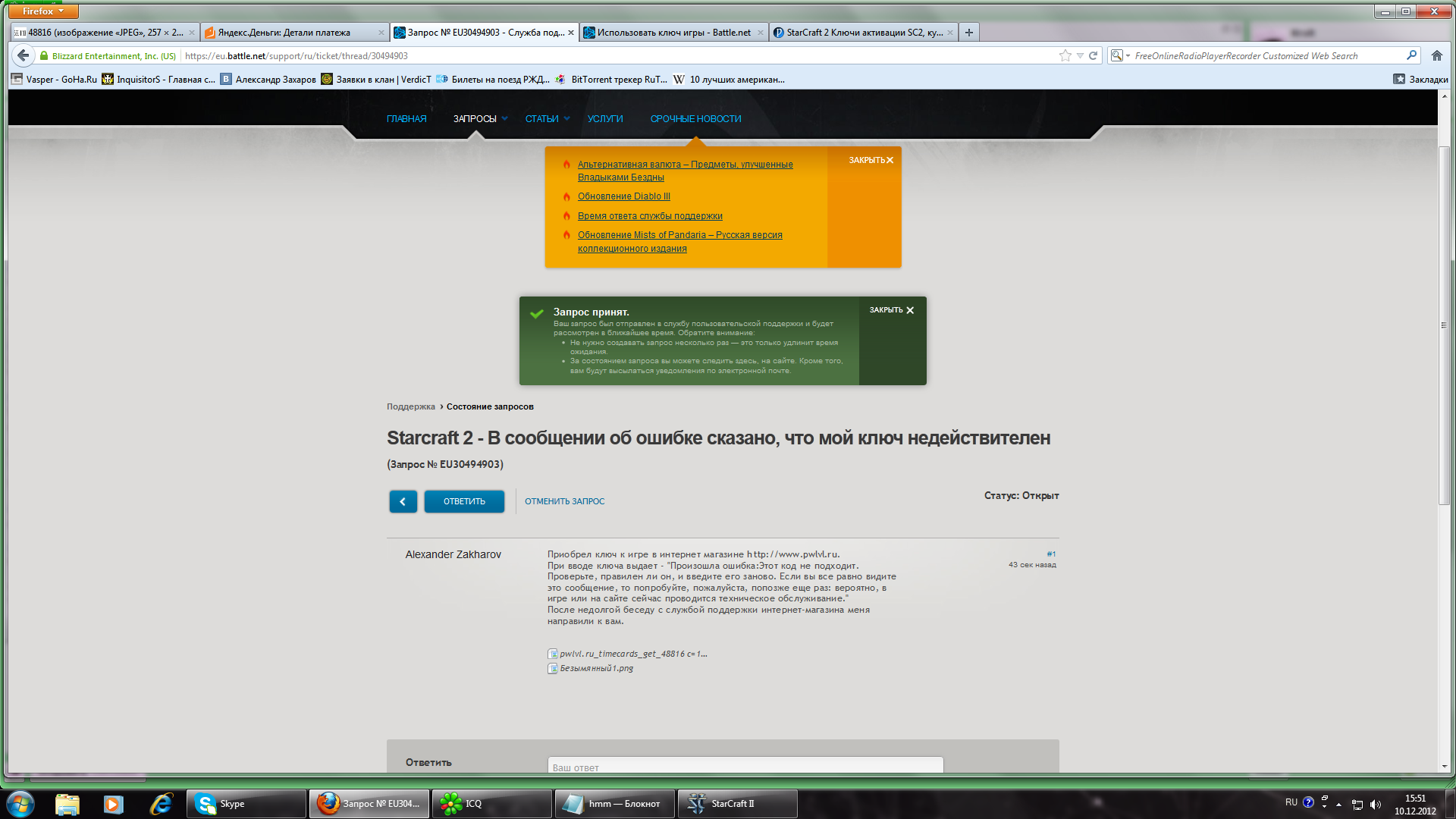Switch to the 48816 JPEG image tab

(x=105, y=33)
